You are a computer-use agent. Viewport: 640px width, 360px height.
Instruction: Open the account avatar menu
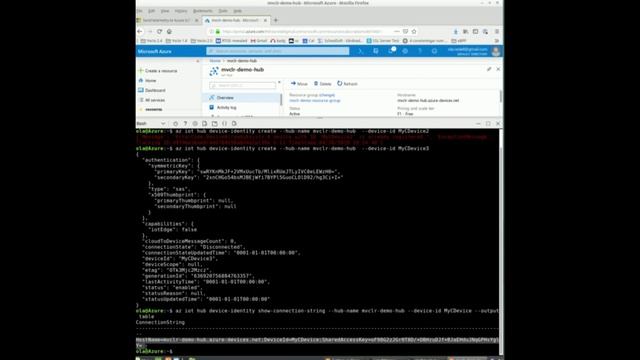tap(496, 51)
